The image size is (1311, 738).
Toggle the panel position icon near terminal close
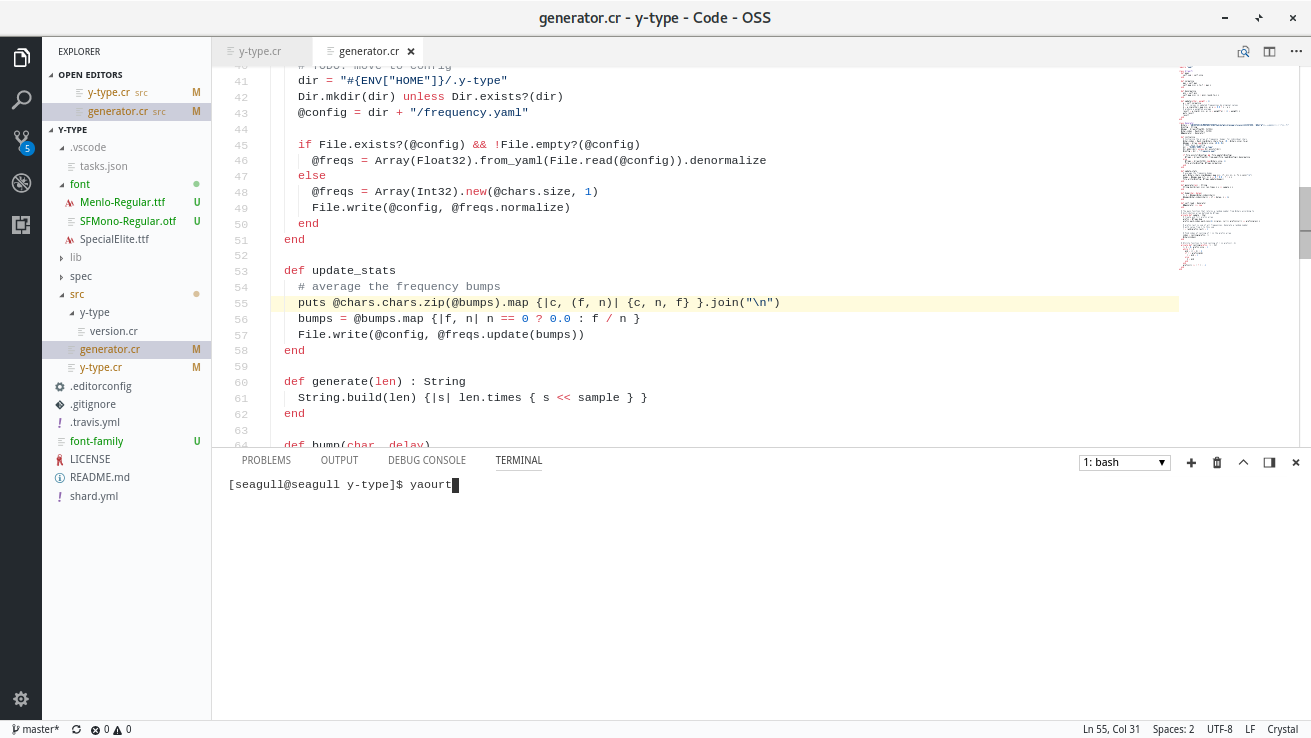(1268, 462)
